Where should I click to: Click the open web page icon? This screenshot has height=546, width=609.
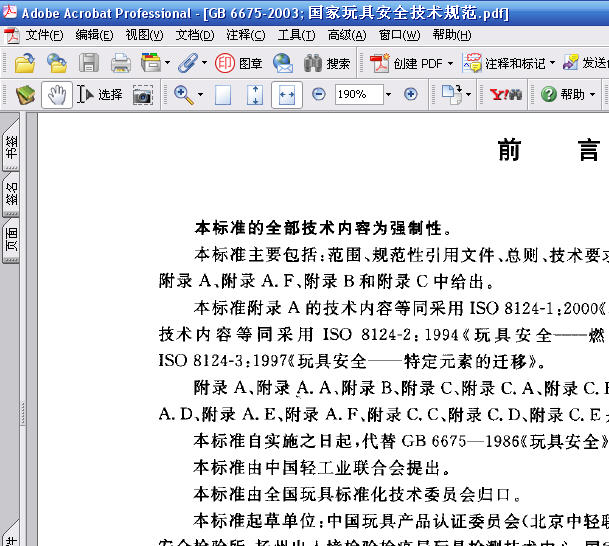click(x=57, y=63)
